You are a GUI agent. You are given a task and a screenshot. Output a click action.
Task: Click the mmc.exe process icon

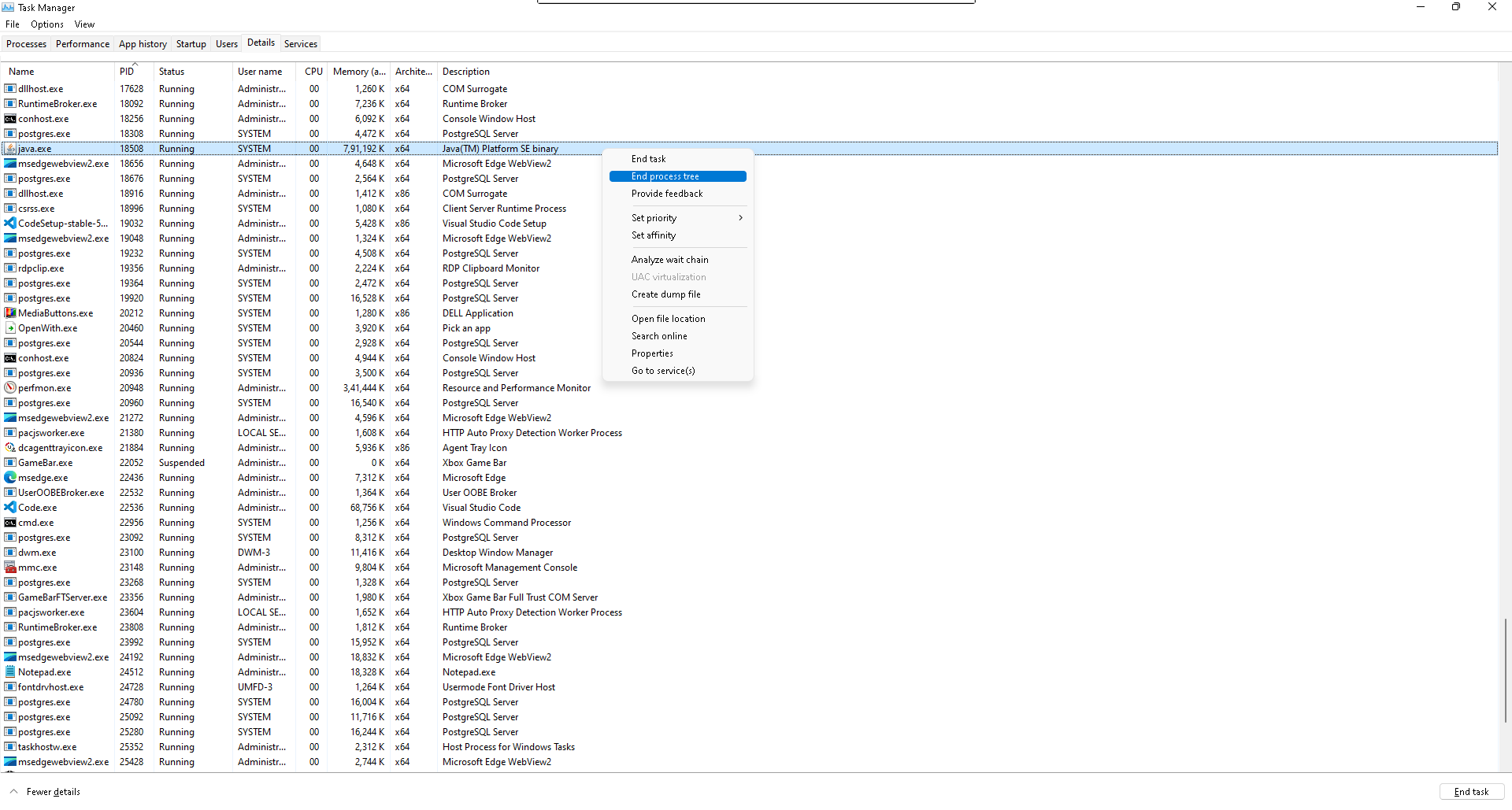pyautogui.click(x=10, y=568)
